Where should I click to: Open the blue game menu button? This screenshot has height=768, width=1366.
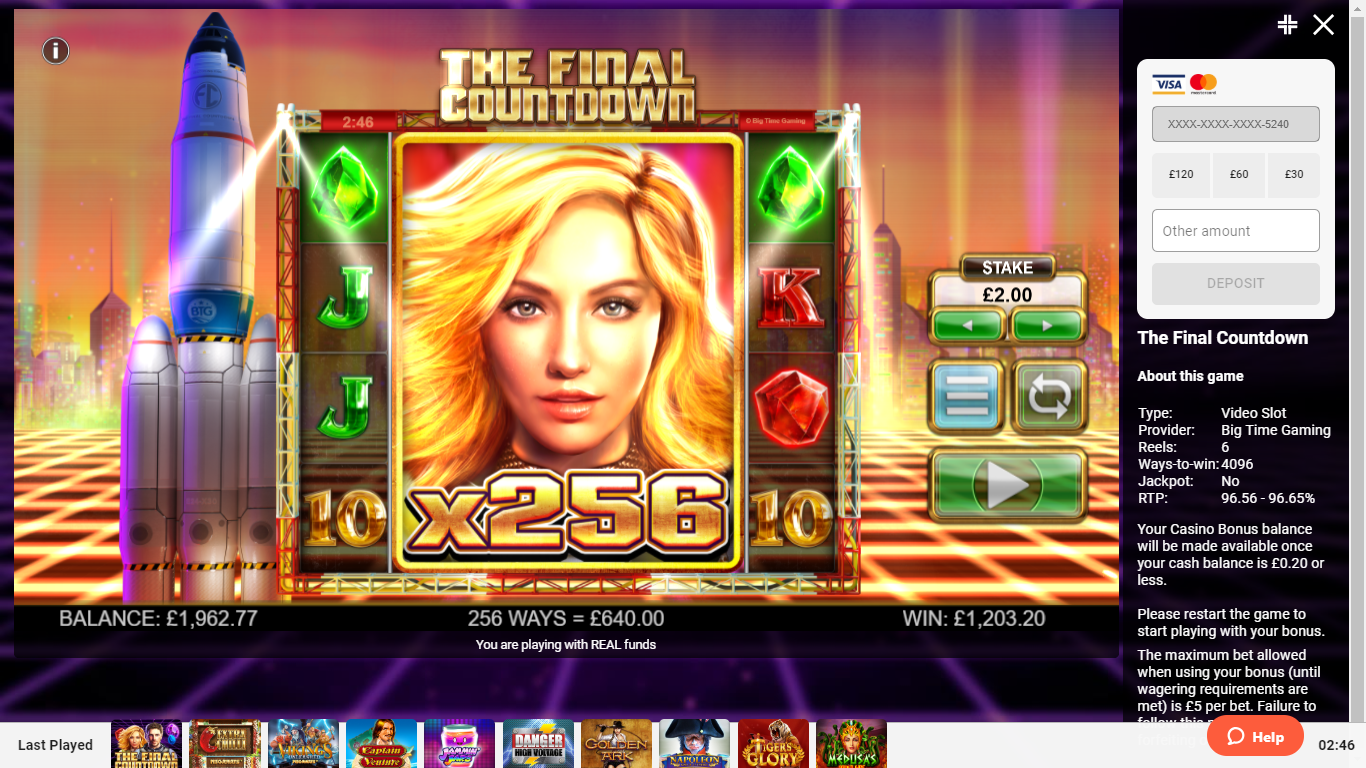(966, 396)
